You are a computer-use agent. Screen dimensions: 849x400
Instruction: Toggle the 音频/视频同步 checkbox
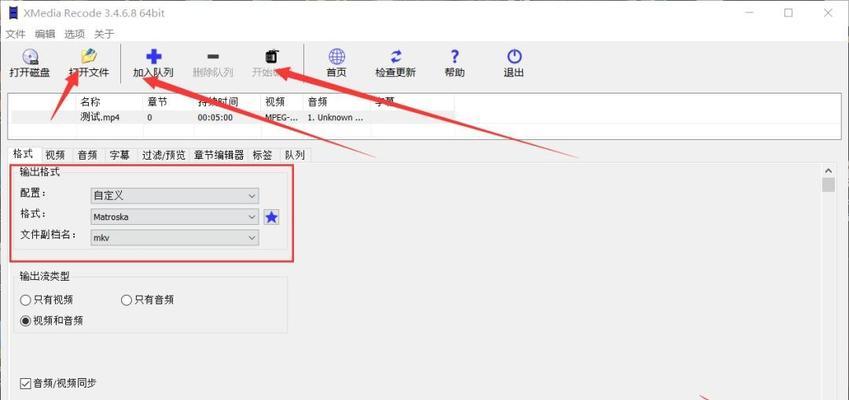tap(25, 383)
